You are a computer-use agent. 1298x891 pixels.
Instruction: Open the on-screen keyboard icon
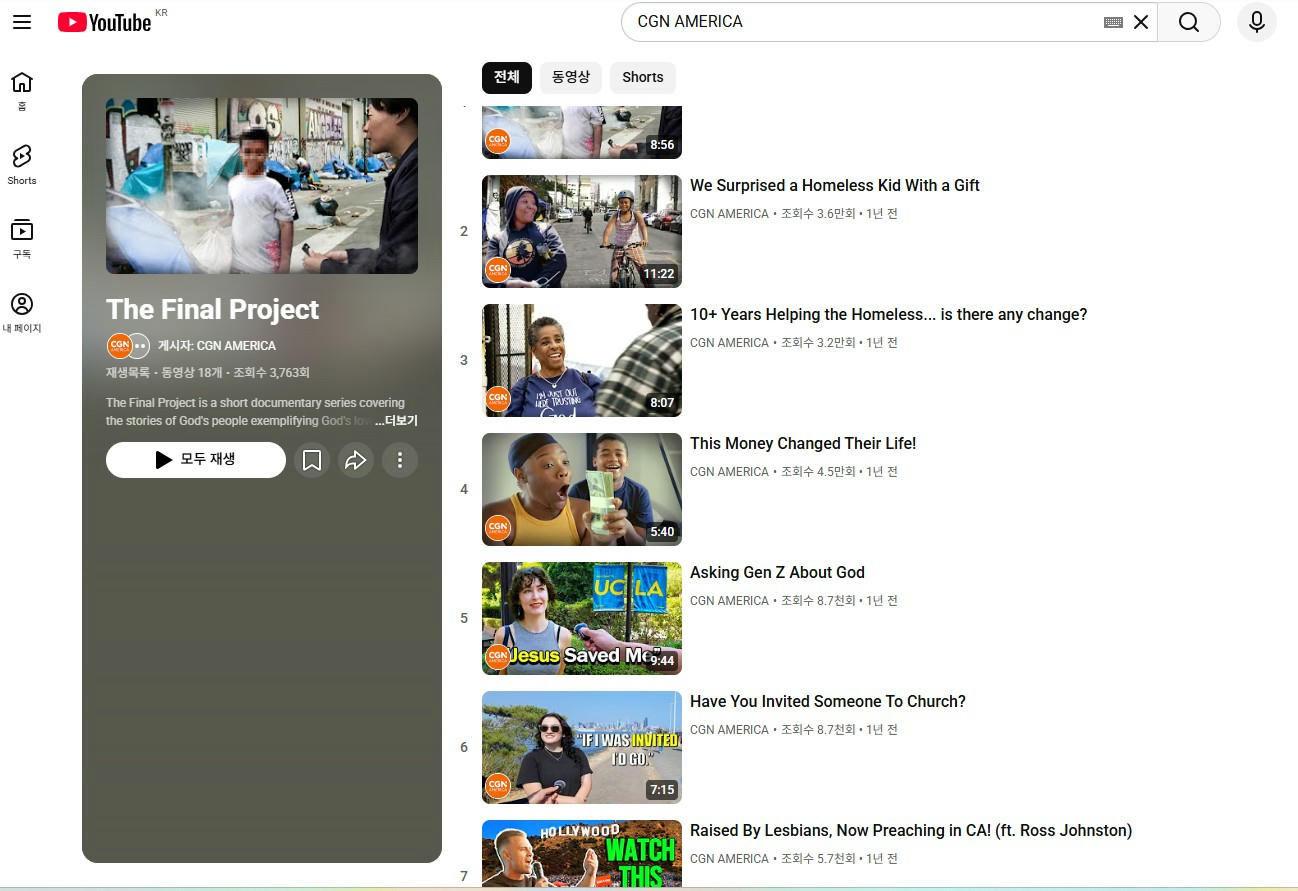[1112, 22]
